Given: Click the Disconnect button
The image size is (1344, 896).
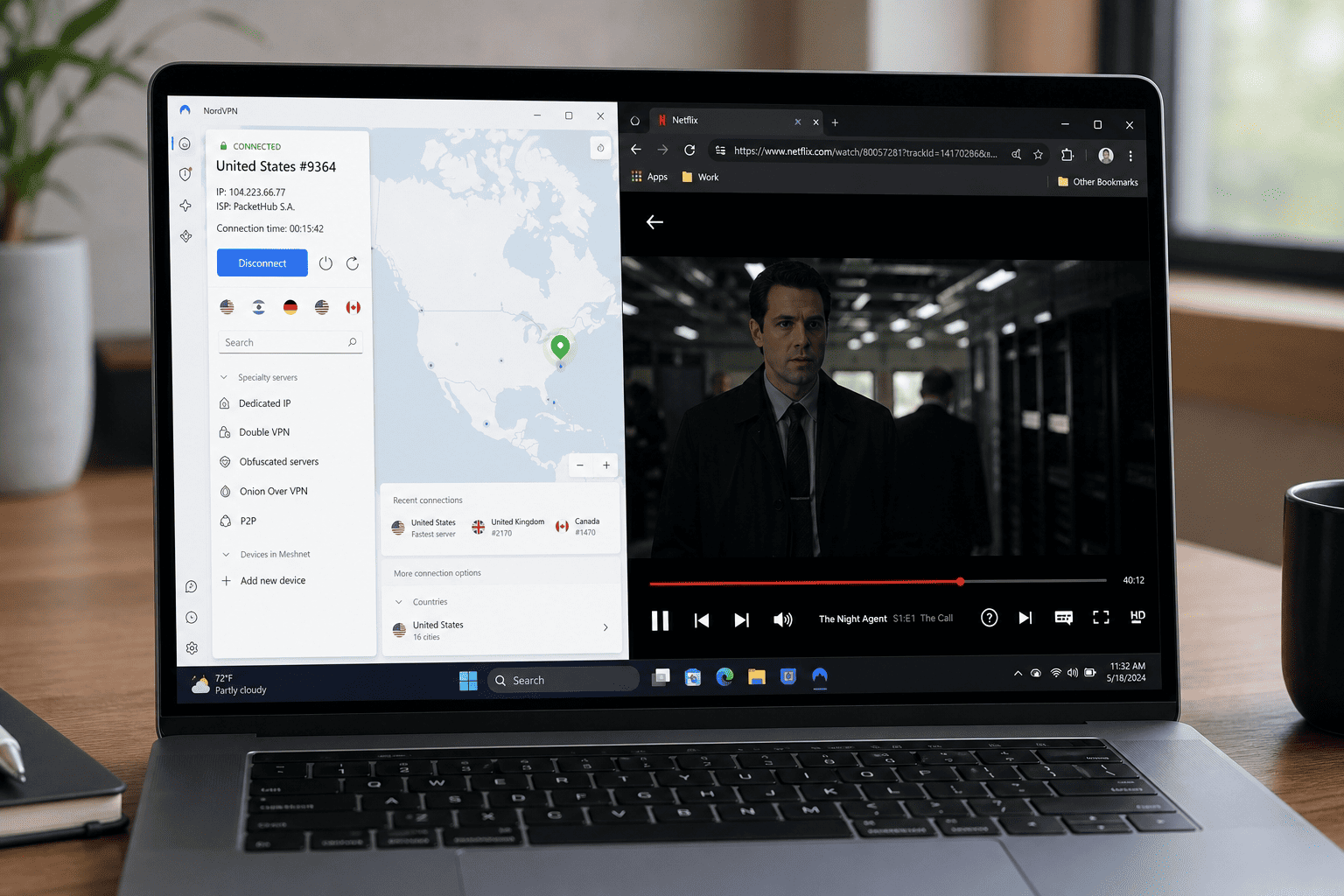Looking at the screenshot, I should (262, 263).
